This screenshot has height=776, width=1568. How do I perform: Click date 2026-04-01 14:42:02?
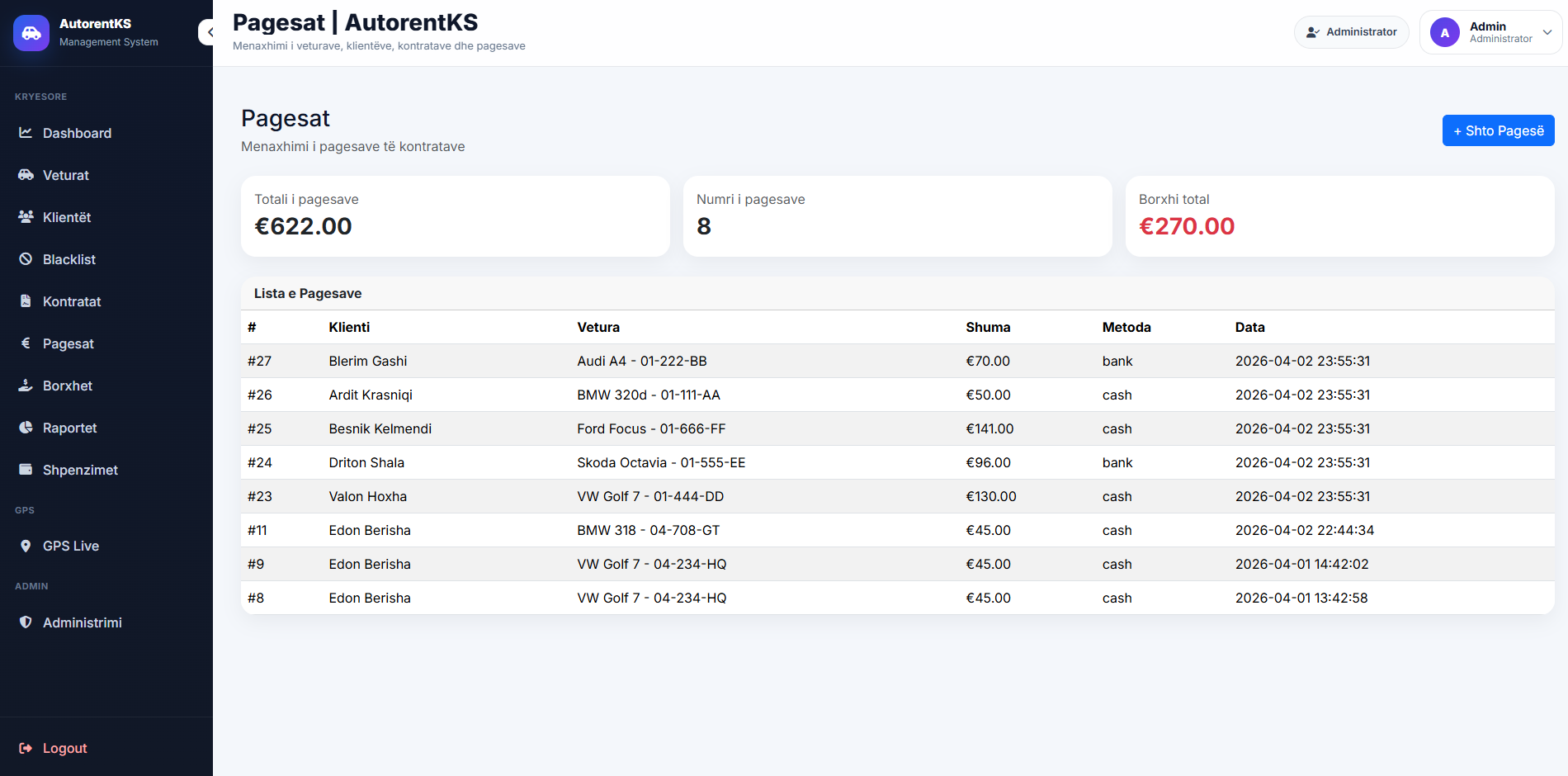1301,564
